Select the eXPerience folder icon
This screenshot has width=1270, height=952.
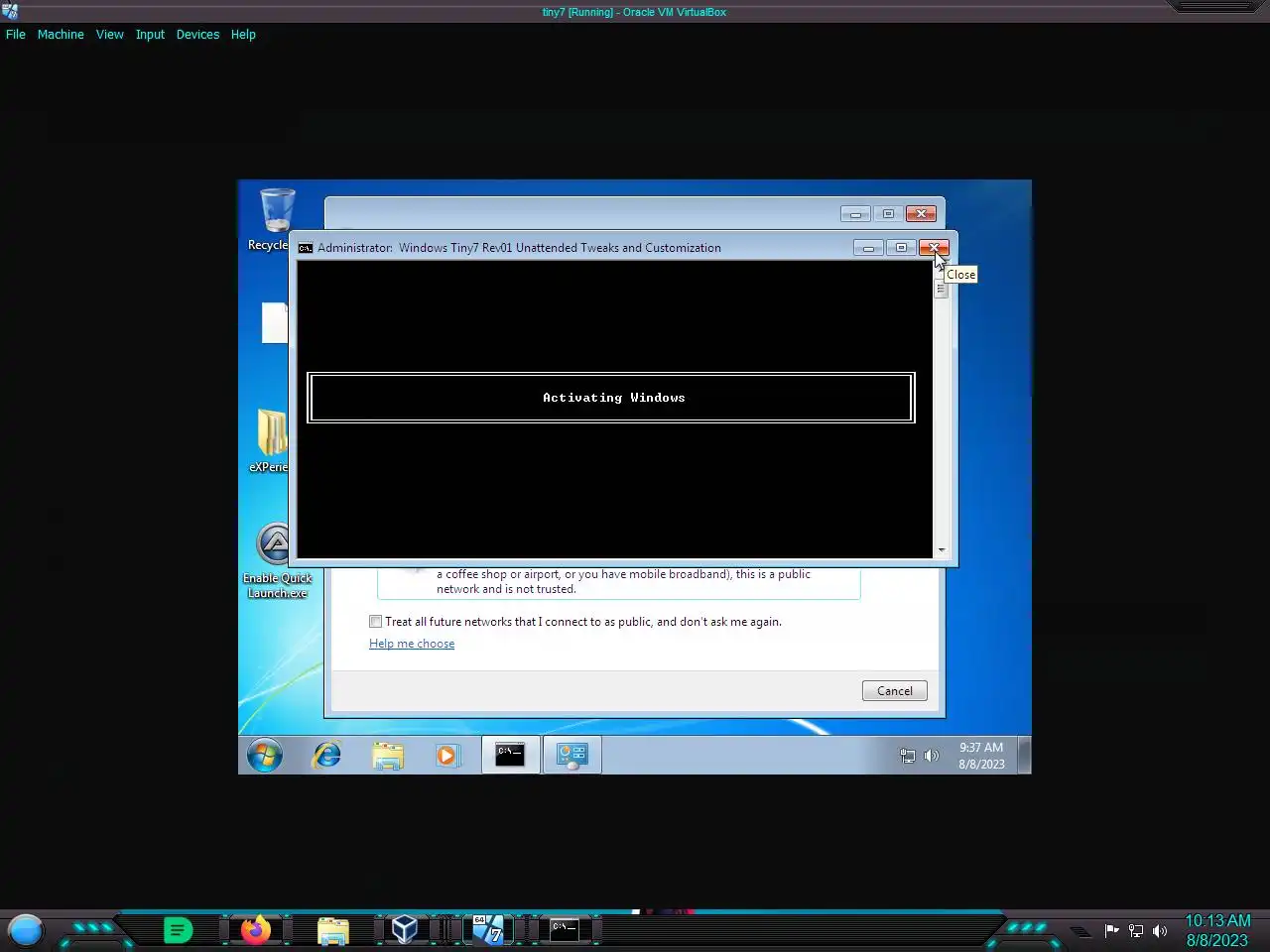coord(270,440)
